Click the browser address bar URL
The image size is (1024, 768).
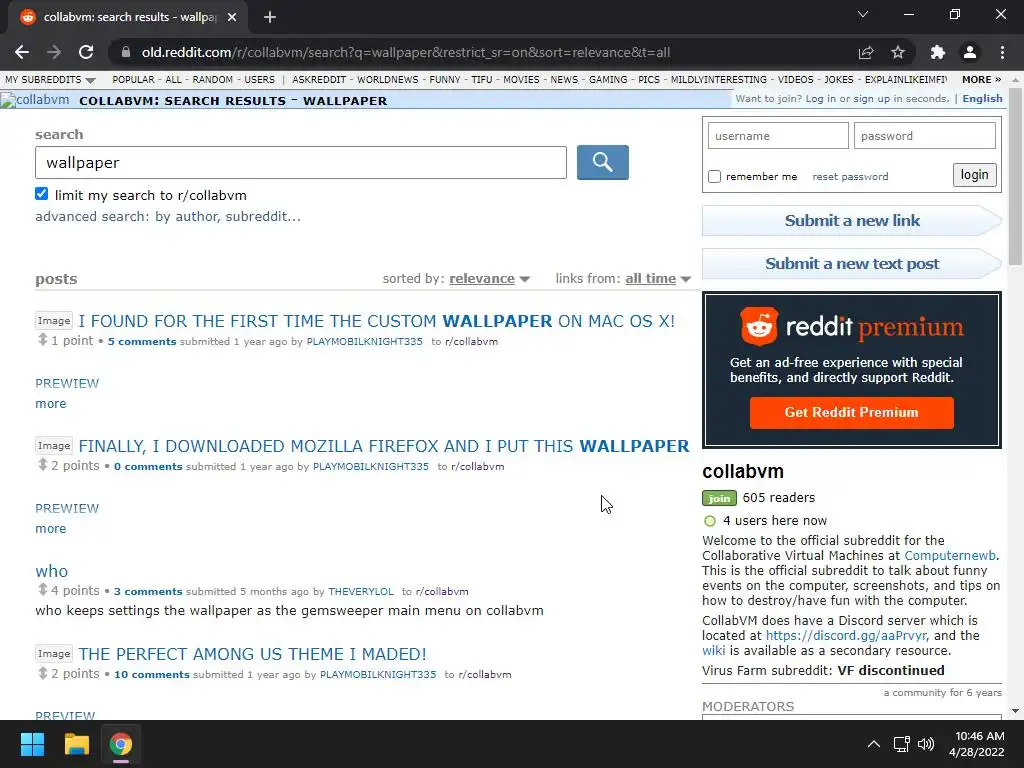pos(406,52)
